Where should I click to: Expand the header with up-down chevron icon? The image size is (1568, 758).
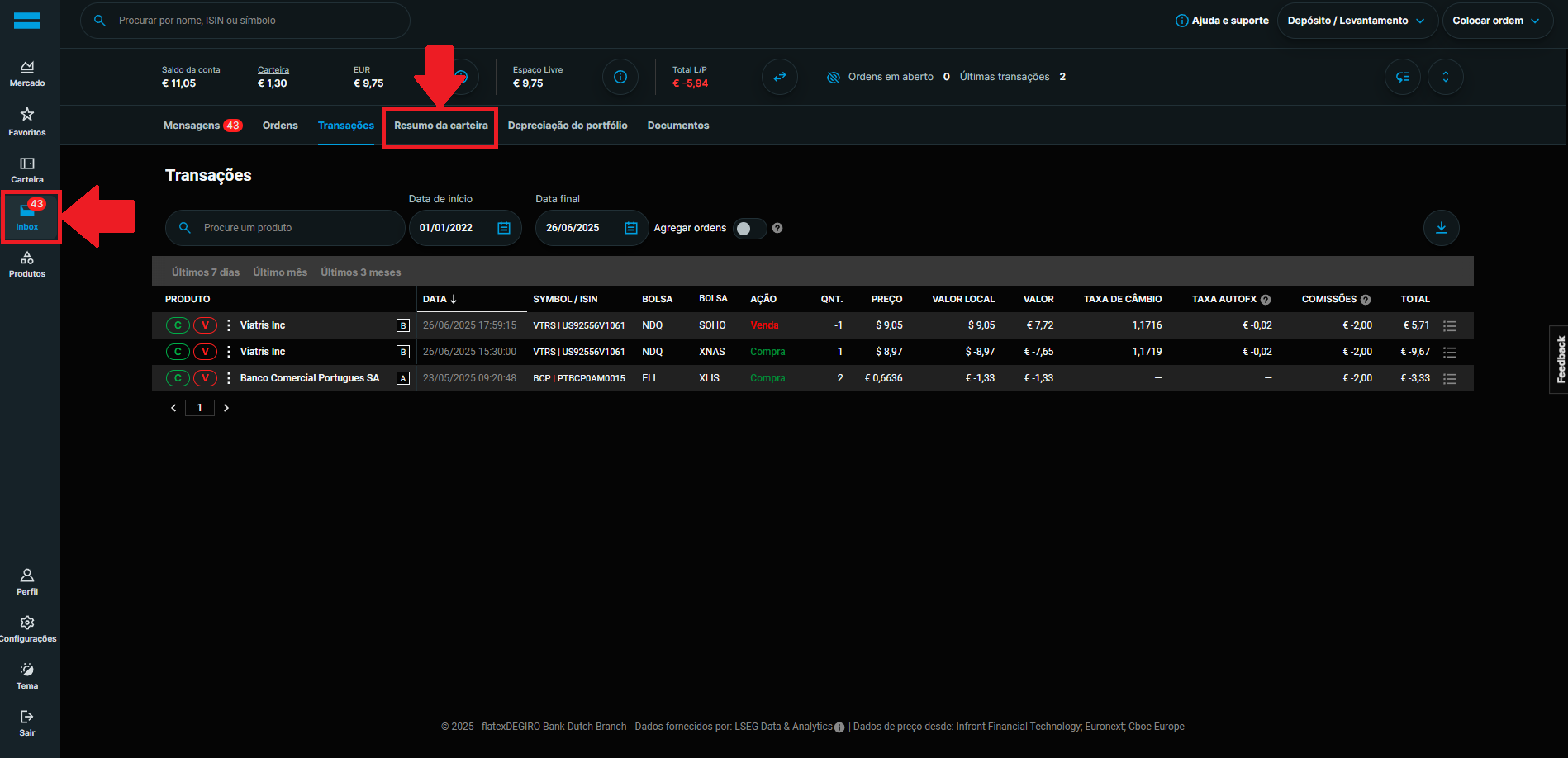(x=1446, y=77)
